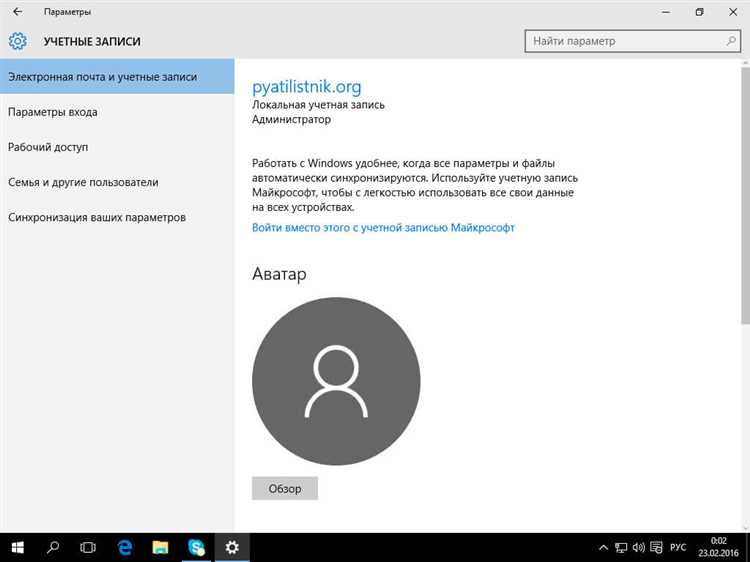Click the volume icon in the system tray

639,547
